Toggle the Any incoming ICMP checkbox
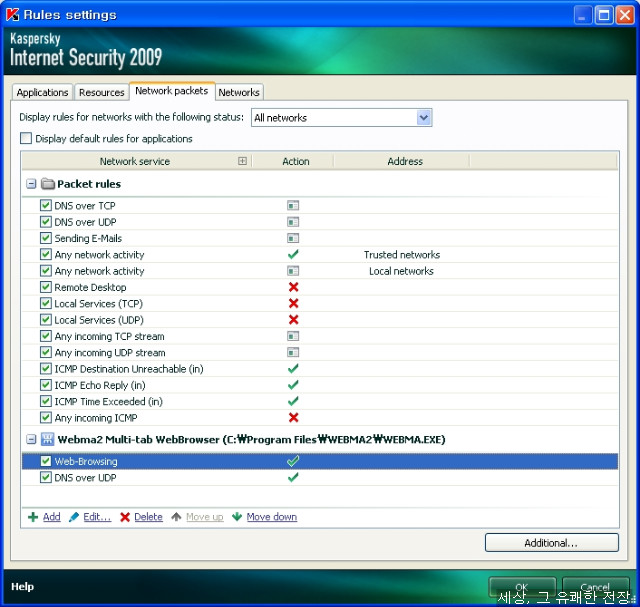 point(46,417)
